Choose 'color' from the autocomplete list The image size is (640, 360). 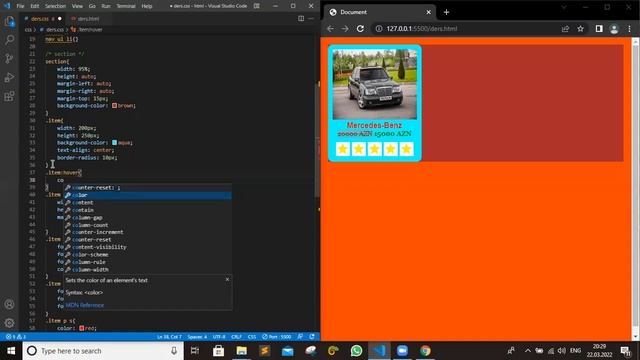click(148, 195)
